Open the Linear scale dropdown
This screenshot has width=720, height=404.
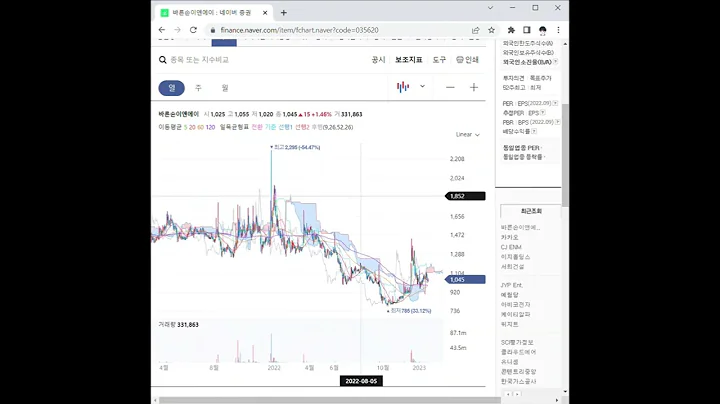[x=467, y=135]
